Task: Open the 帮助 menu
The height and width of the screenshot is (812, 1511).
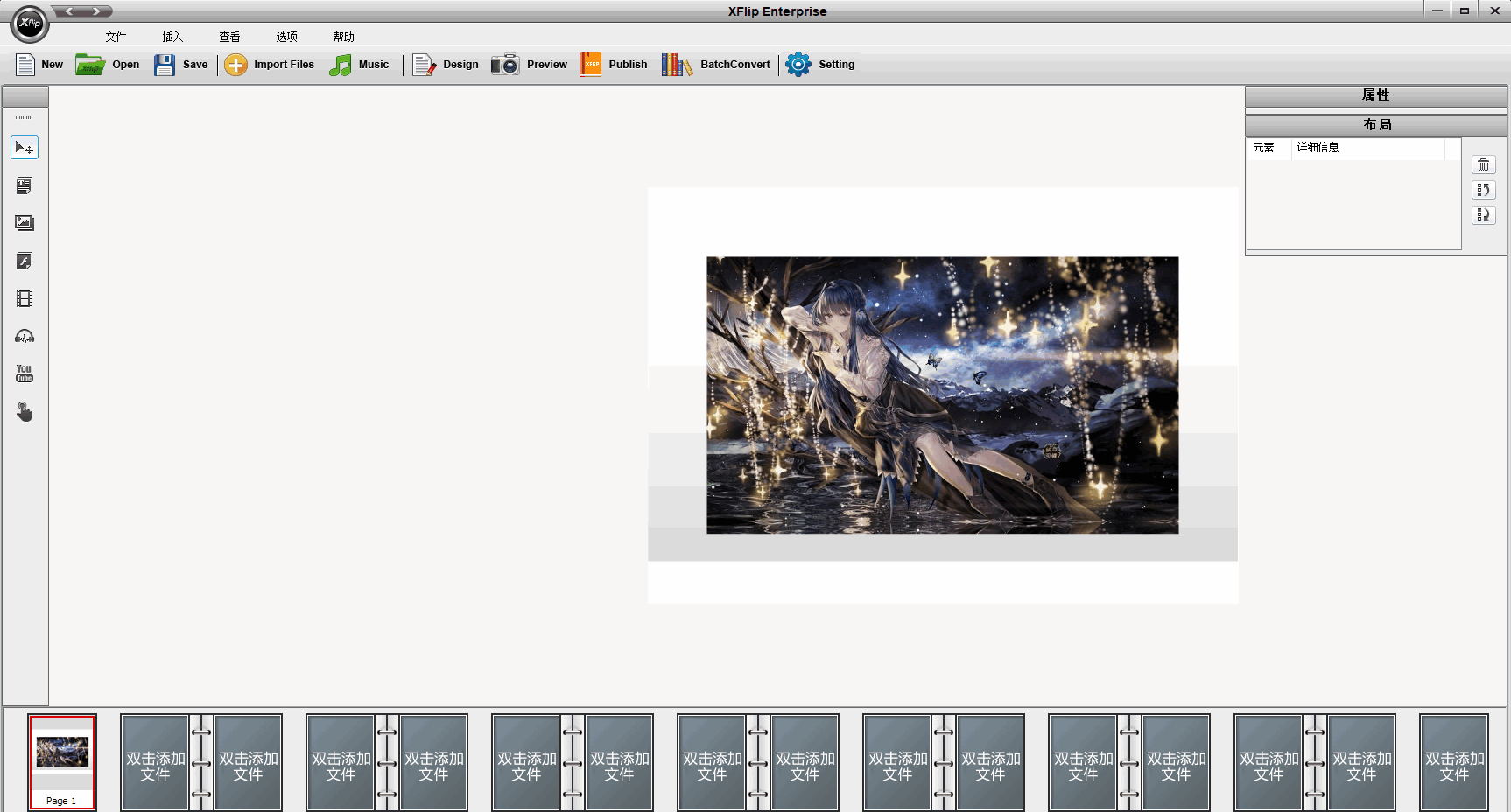Action: (x=343, y=37)
